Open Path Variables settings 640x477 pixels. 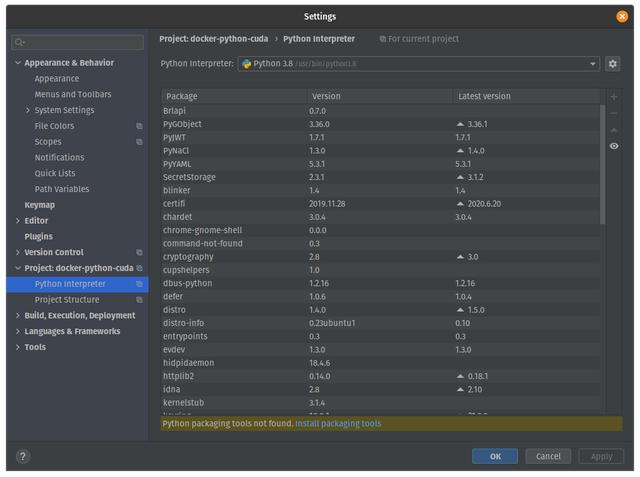[62, 189]
